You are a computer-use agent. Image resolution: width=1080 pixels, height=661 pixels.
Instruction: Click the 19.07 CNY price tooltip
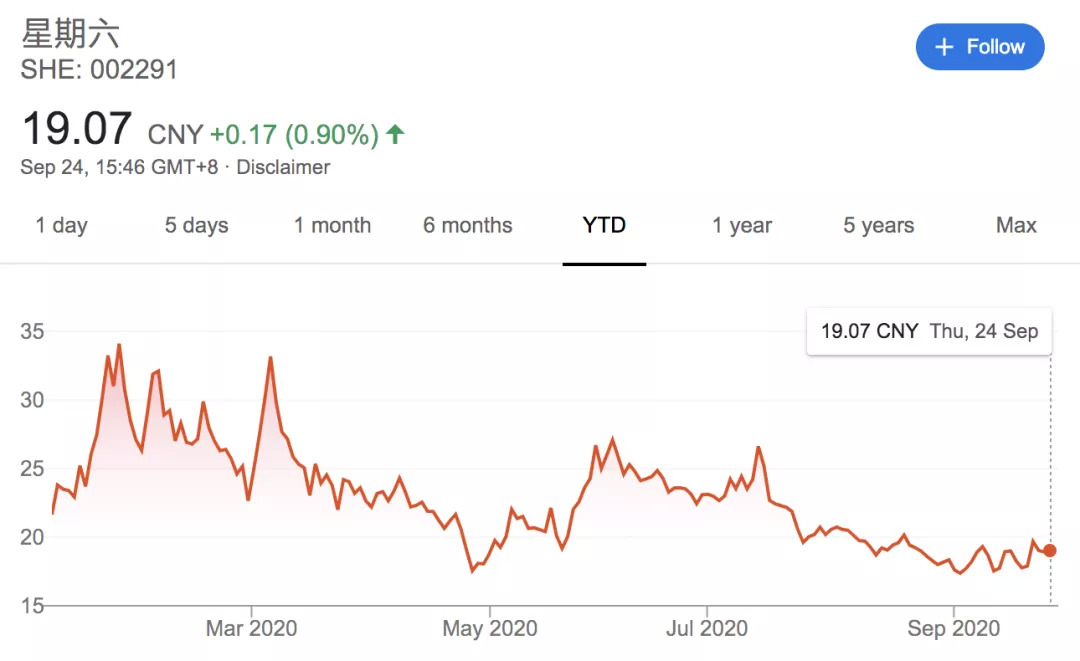click(x=929, y=331)
